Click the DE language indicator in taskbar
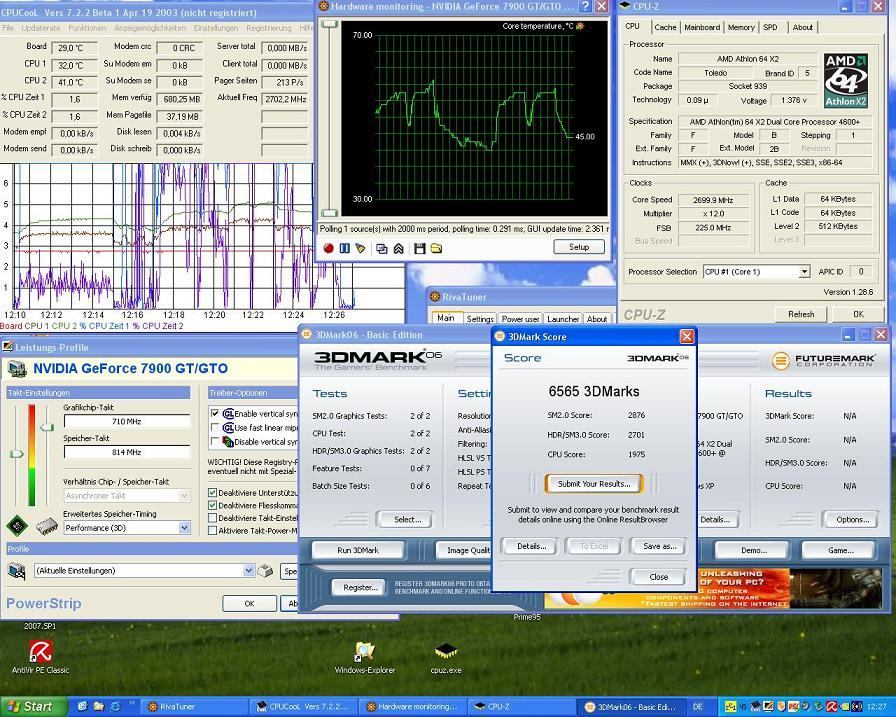 697,707
